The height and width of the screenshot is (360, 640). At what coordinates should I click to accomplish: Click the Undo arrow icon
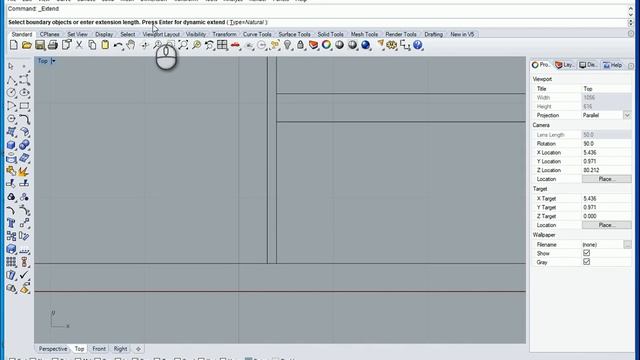(118, 45)
